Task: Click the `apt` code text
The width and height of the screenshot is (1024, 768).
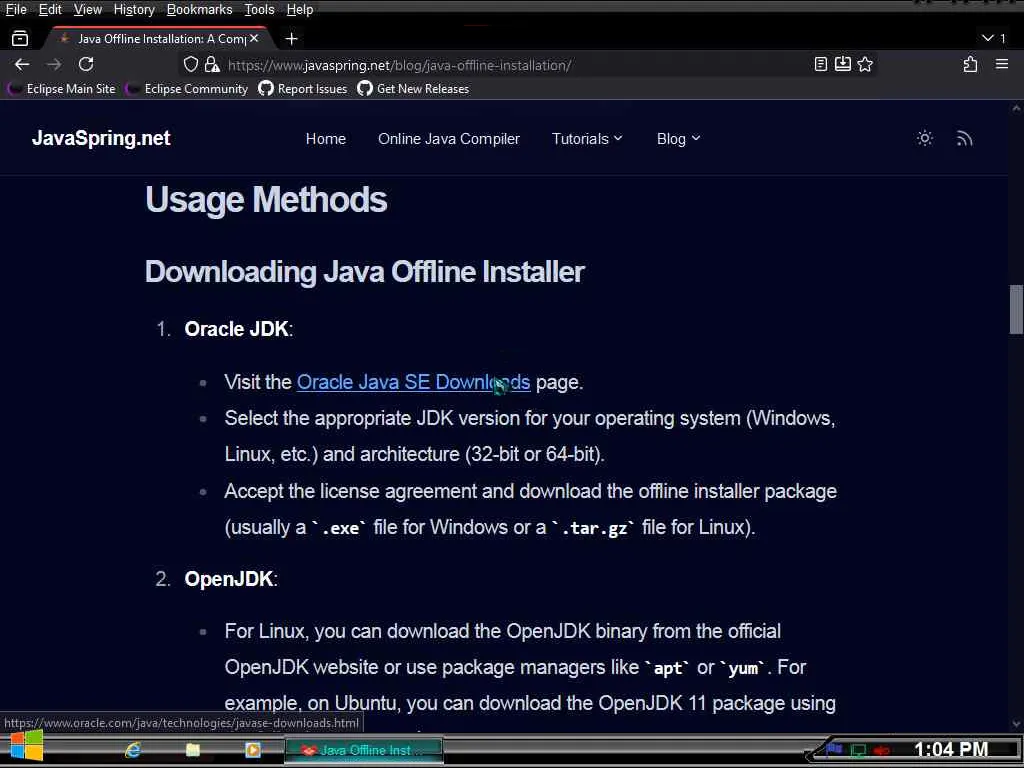Action: point(667,668)
